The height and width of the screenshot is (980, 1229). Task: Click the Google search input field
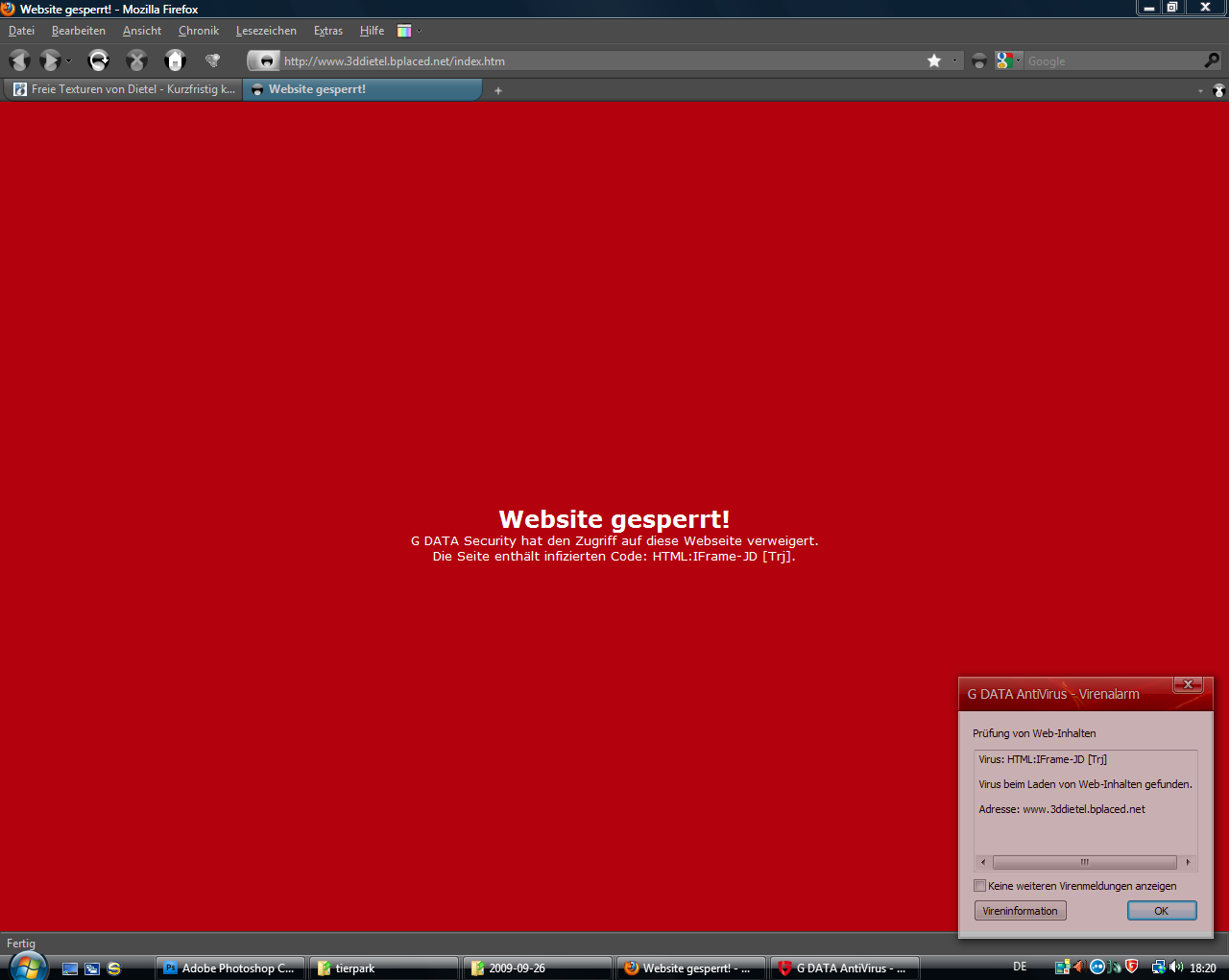pos(1113,60)
